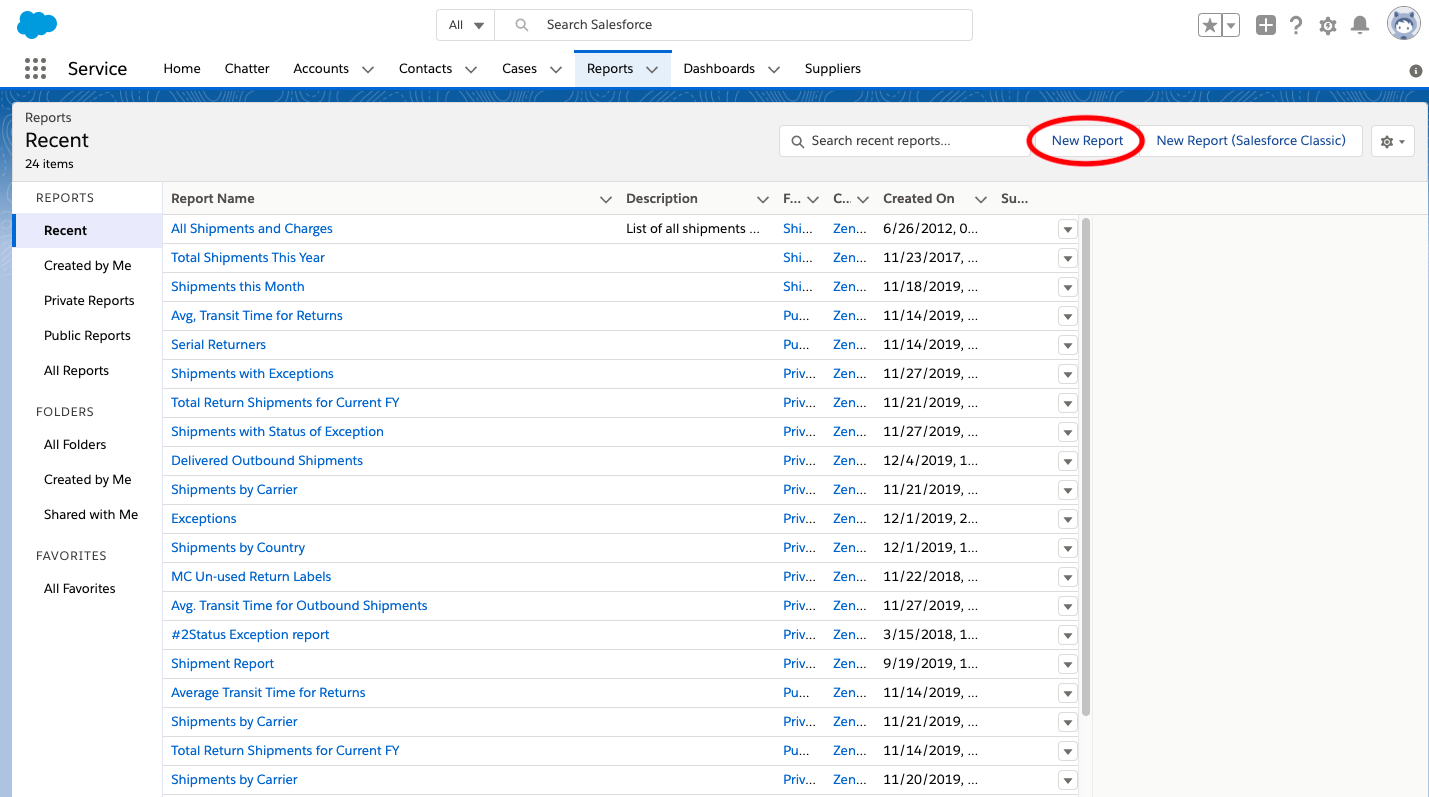This screenshot has width=1429, height=797.
Task: Open row actions for Total Shipments This Year
Action: (1068, 258)
